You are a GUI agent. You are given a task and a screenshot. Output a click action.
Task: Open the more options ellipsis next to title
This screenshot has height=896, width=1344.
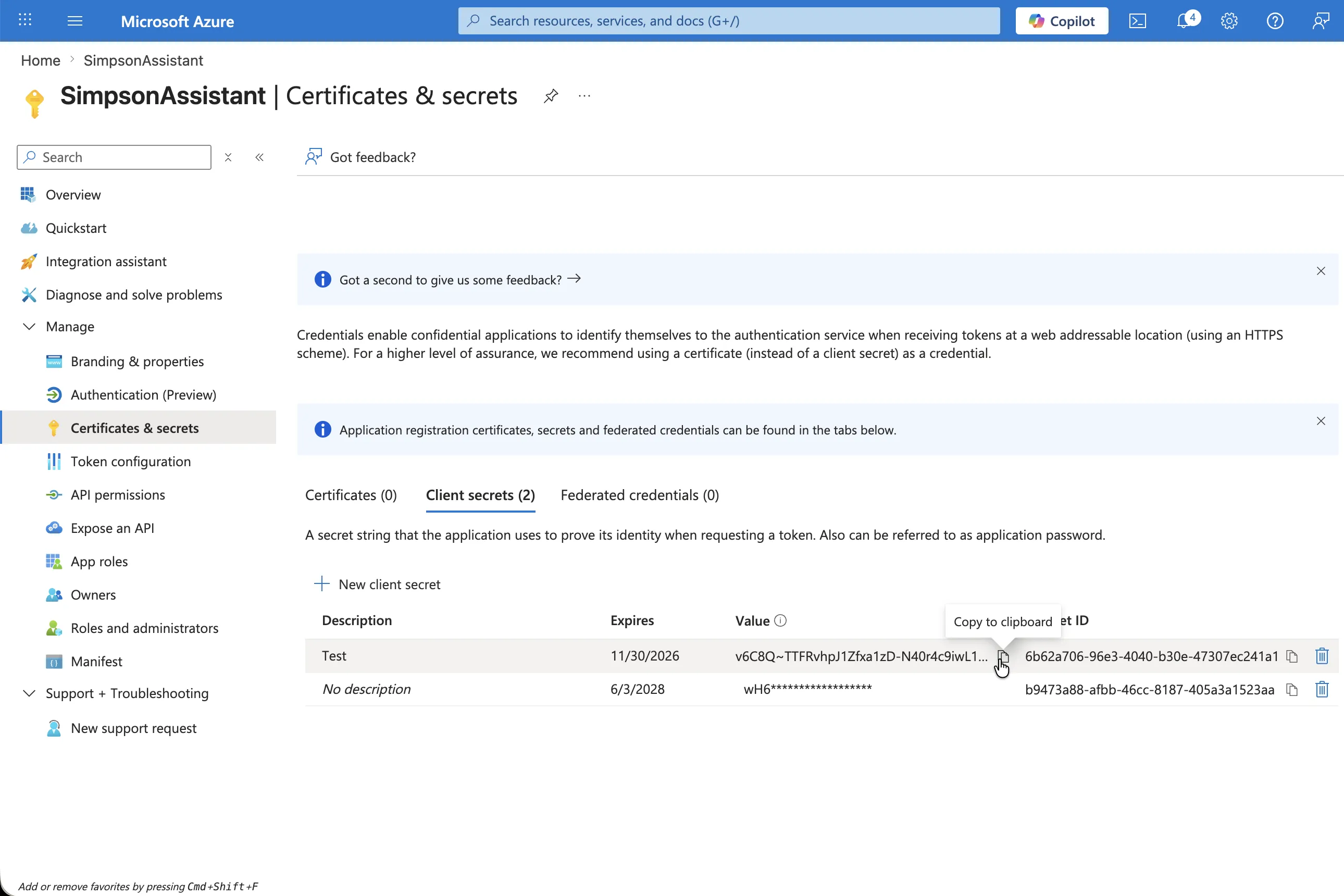(584, 96)
